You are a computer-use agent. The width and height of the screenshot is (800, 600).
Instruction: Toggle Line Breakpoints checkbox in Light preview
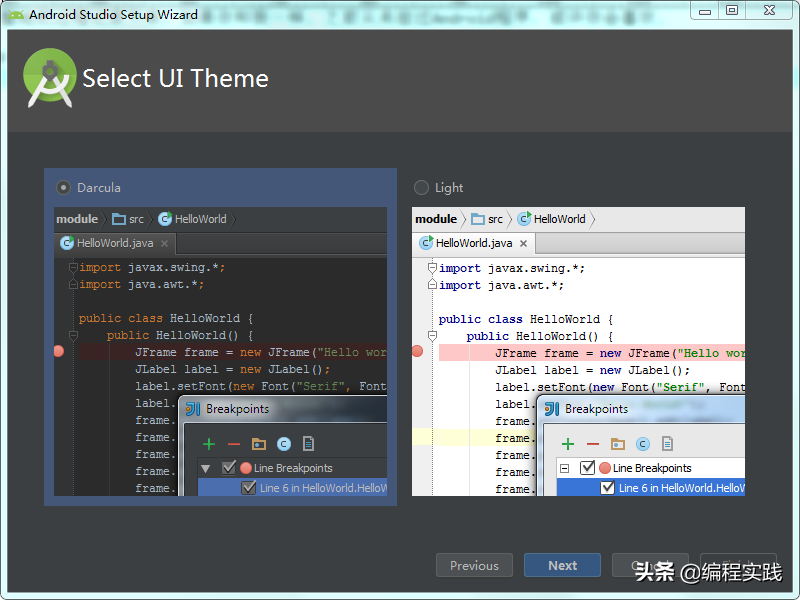tap(588, 467)
